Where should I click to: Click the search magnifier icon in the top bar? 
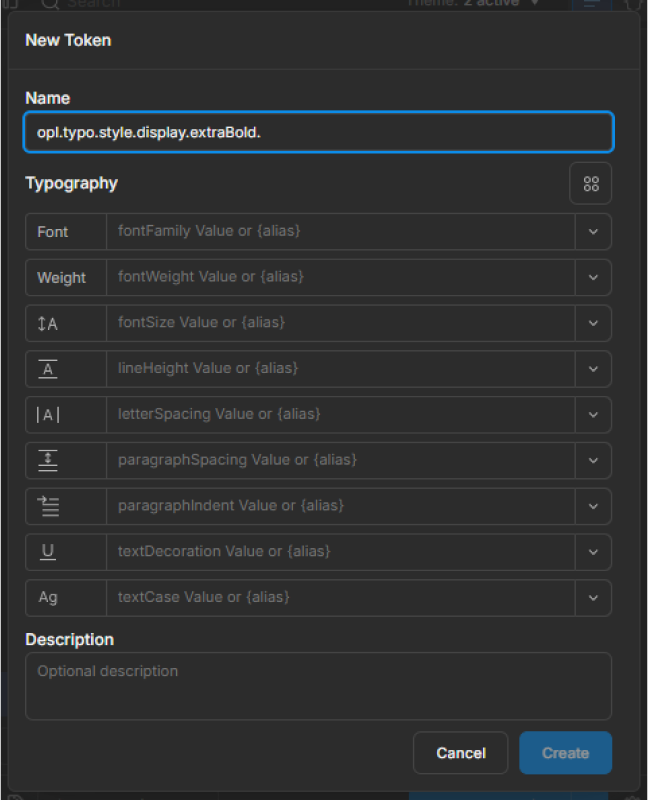coord(48,5)
